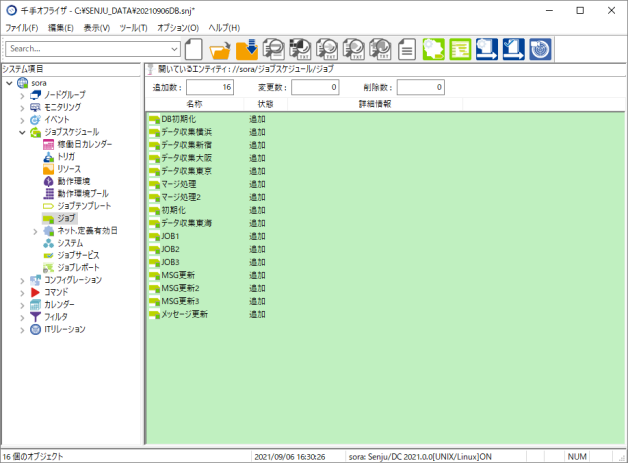Open ジョブレポート tree item
The width and height of the screenshot is (628, 463).
click(78, 268)
